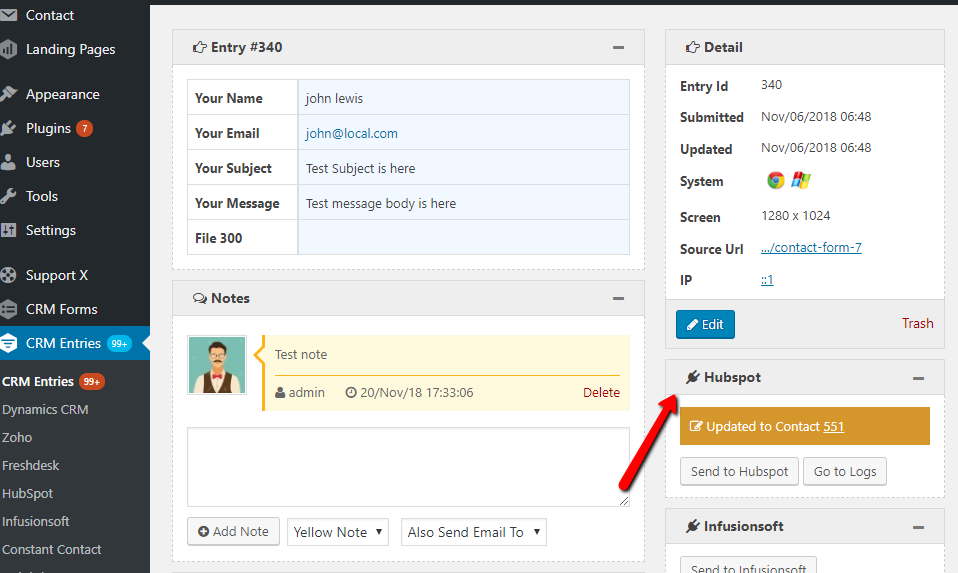This screenshot has height=573, width=958.
Task: Open the Dynamics CRM submenu item
Action: 45,409
